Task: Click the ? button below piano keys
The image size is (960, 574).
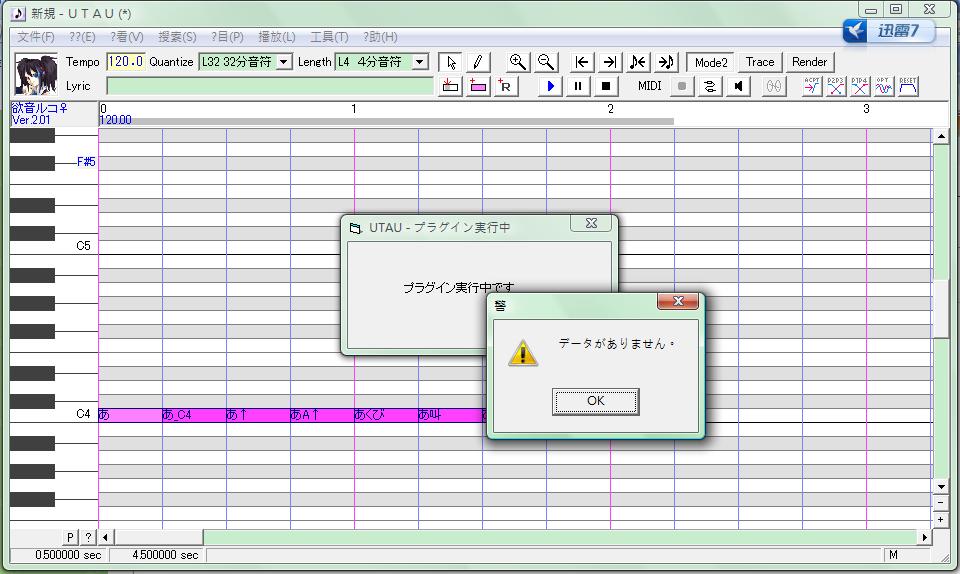Action: click(89, 537)
